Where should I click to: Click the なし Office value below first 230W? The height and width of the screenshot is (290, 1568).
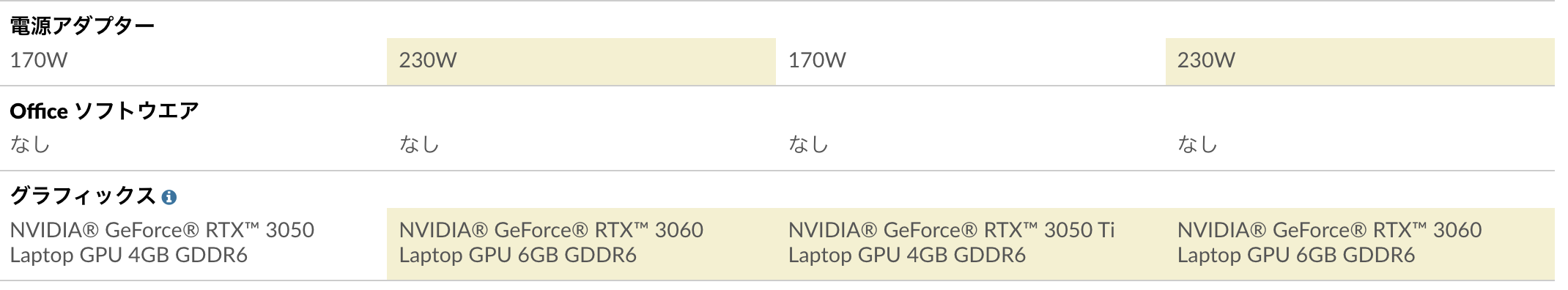[x=419, y=144]
